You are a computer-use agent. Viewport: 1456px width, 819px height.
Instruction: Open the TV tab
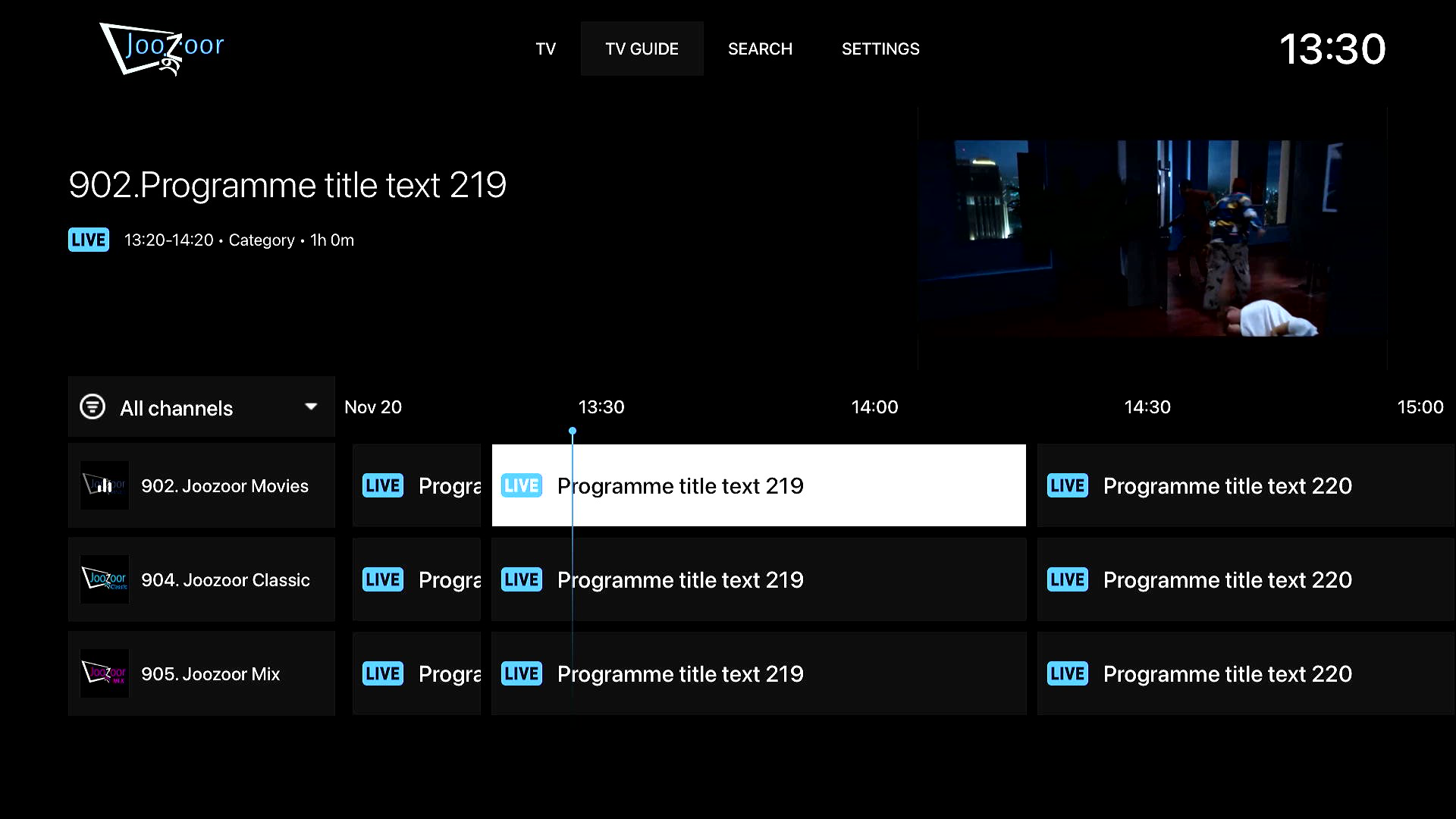[x=545, y=49]
